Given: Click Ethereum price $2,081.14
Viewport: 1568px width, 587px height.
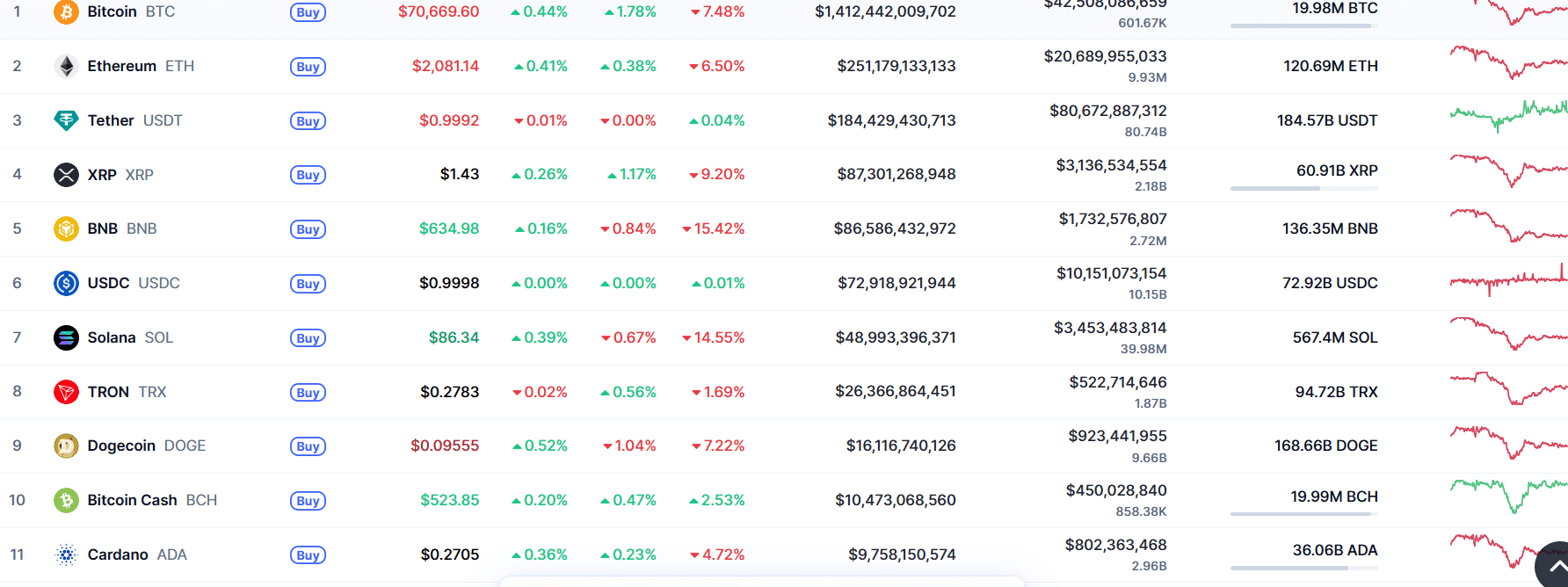Looking at the screenshot, I should click(446, 66).
